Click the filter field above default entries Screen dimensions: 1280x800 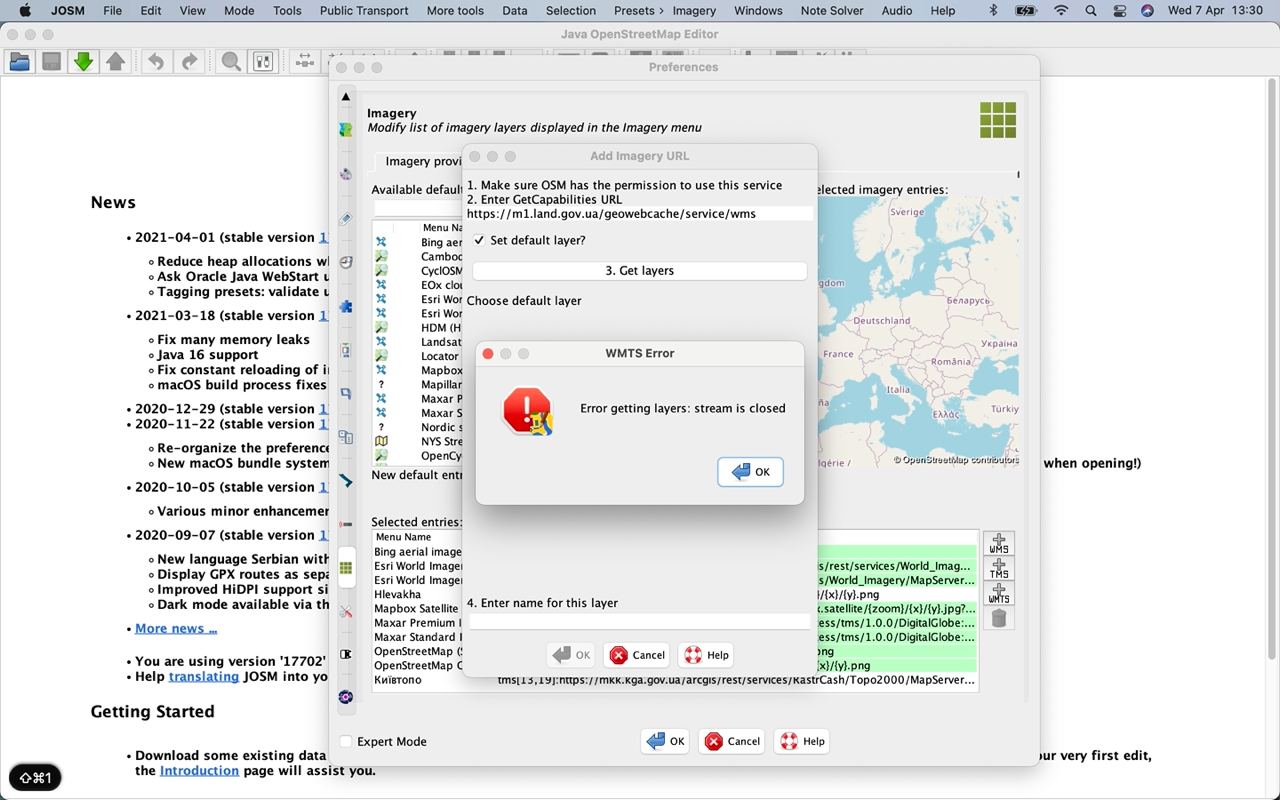[418, 208]
